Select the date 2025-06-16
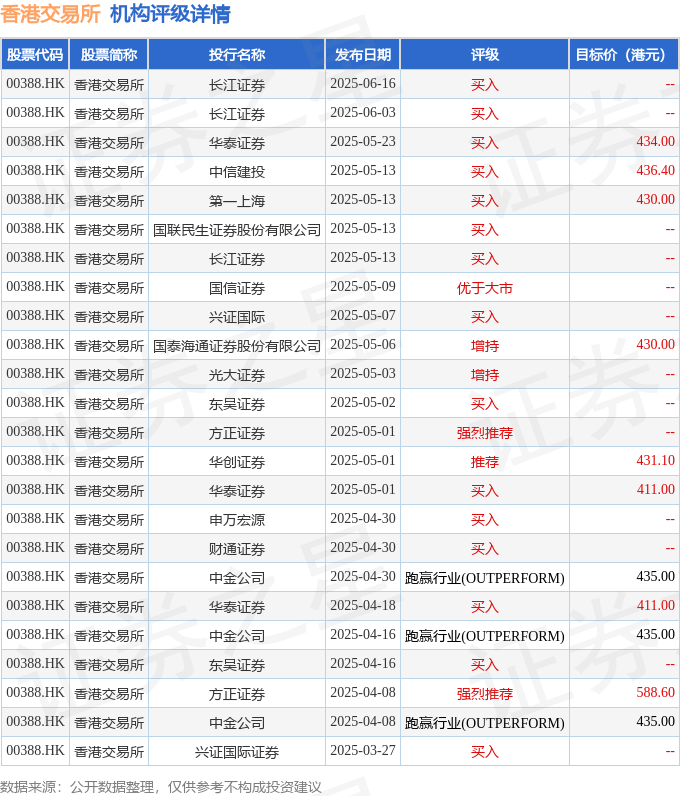Image resolution: width=680 pixels, height=796 pixels. tap(363, 83)
